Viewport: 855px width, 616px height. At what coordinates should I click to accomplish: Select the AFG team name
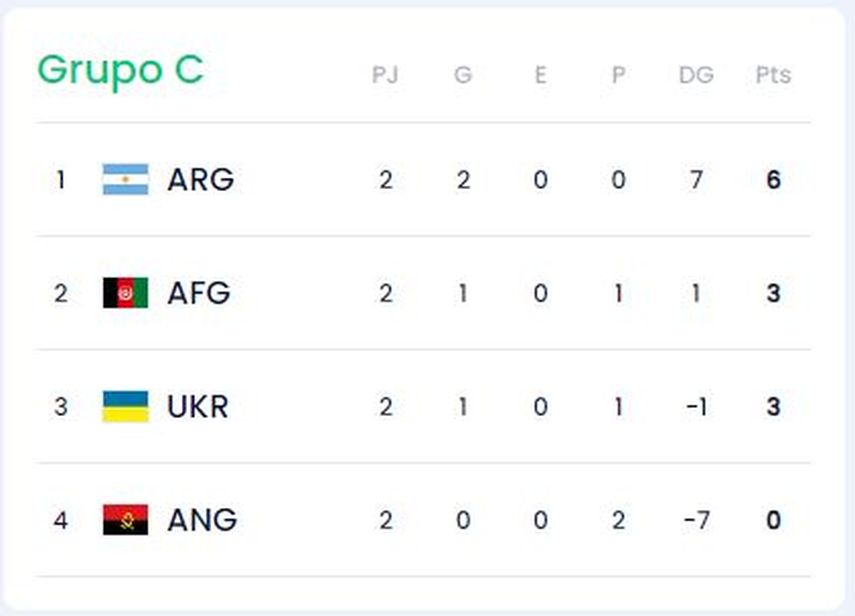[x=199, y=293]
